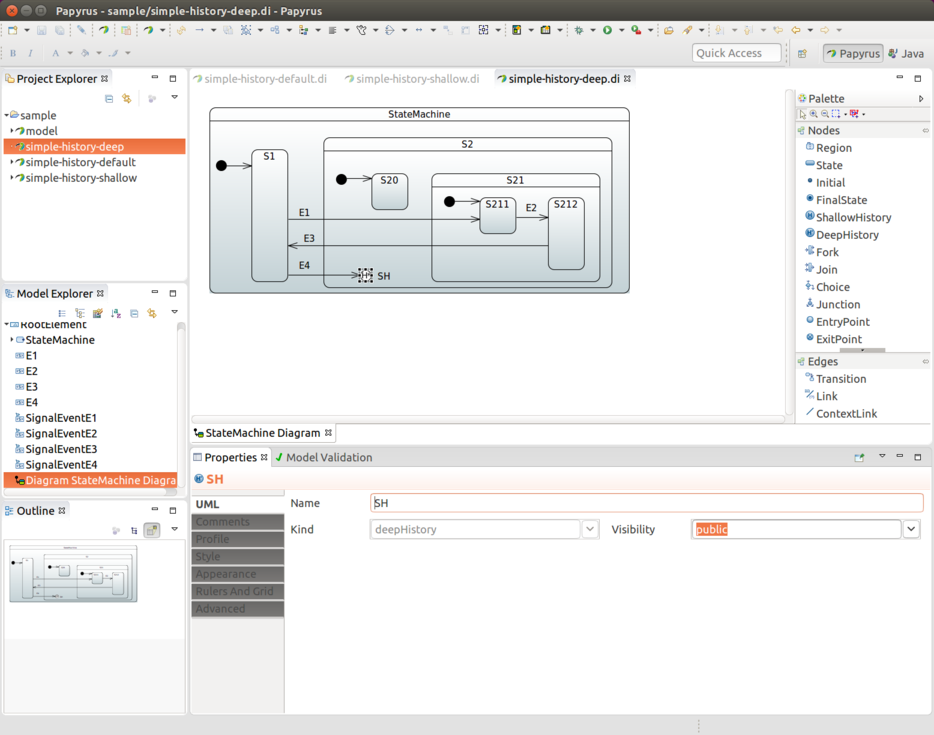Click the Back navigation arrow icon
934x735 pixels.
click(x=796, y=30)
